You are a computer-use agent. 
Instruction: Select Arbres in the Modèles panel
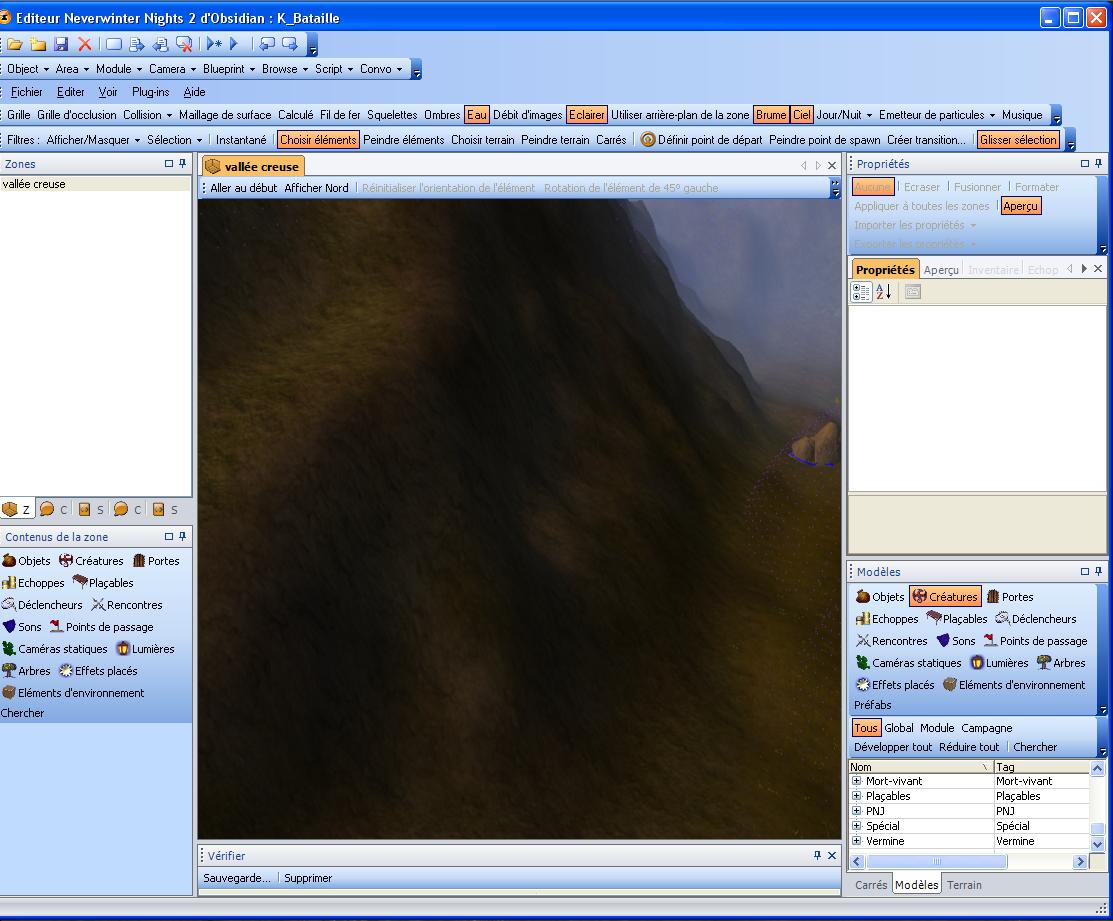point(1061,663)
